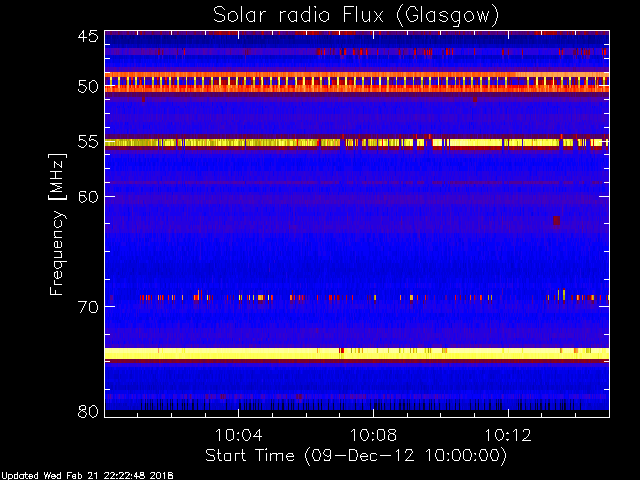Screen dimensions: 640x480
Task: Click the dark red square blob near 62 MHz
Action: 556,221
